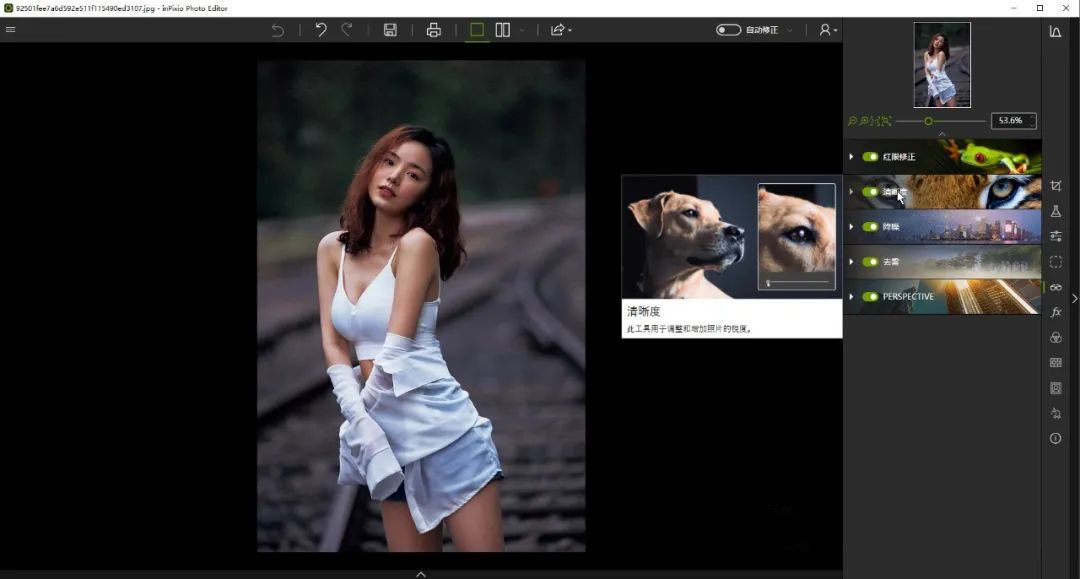Collapse the navigator panel with up chevron
The height and width of the screenshot is (579, 1080).
(942, 134)
